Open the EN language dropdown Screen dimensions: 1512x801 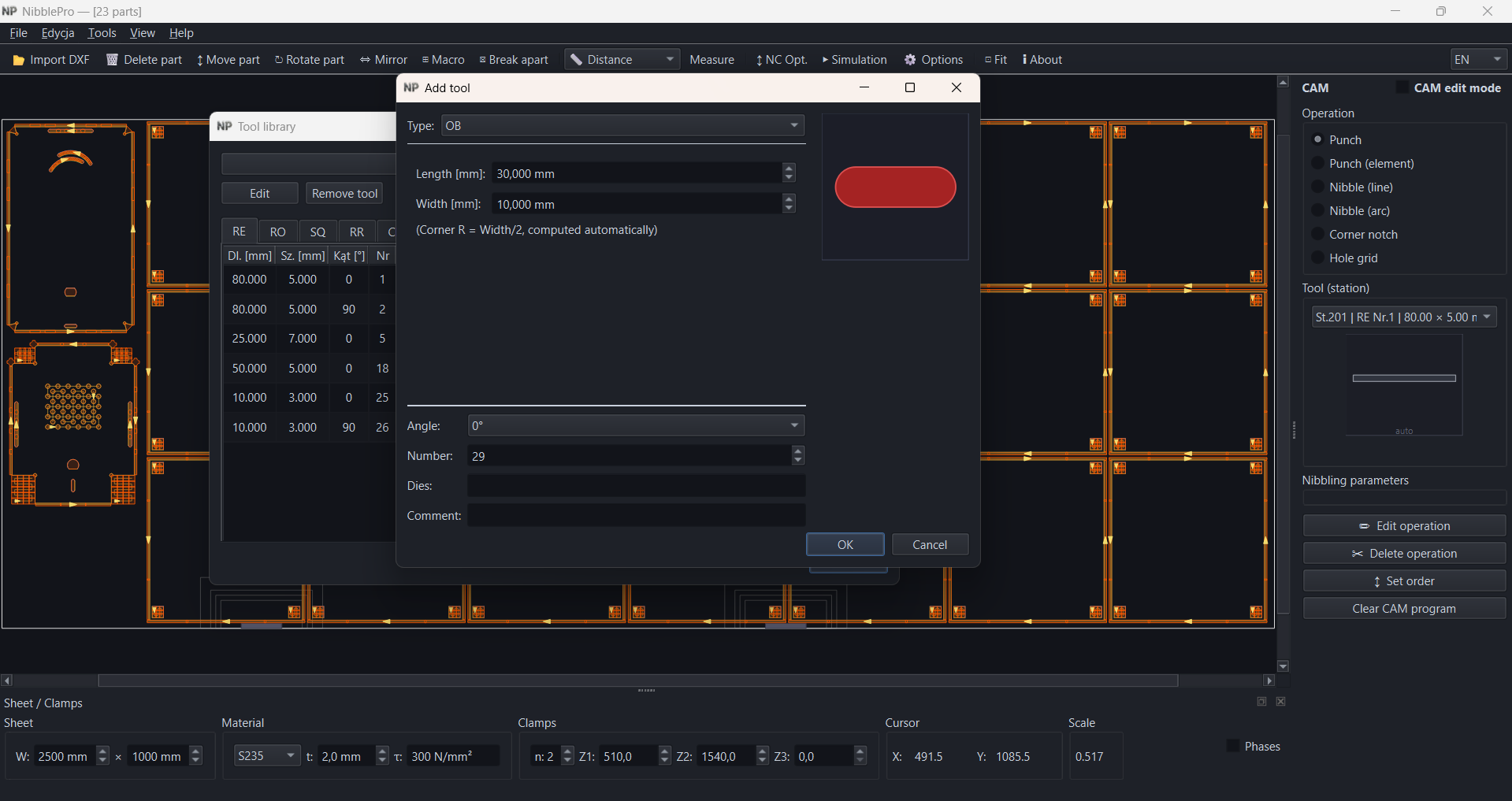pyautogui.click(x=1479, y=60)
